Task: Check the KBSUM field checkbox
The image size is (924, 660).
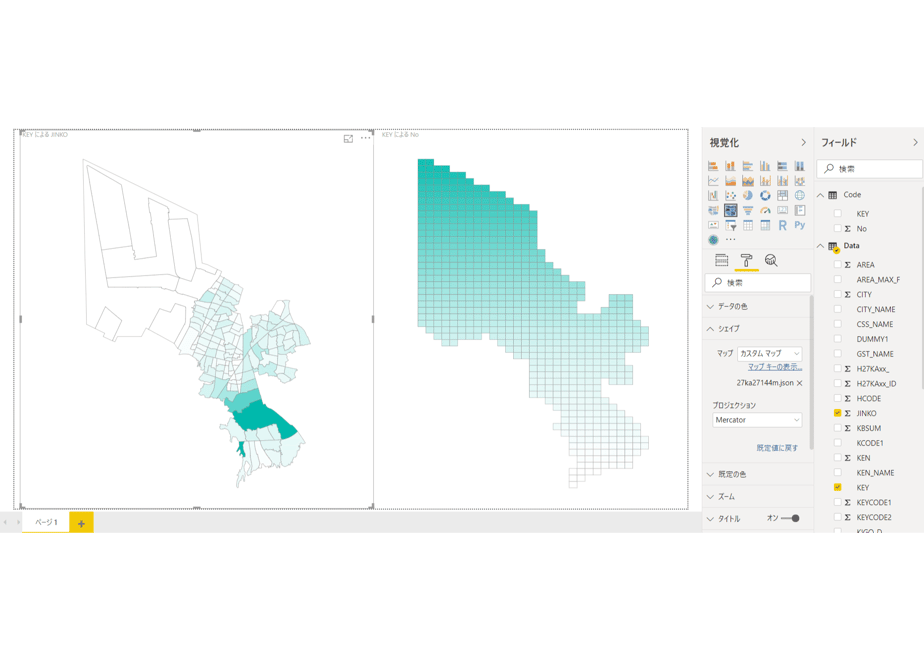Action: [837, 428]
